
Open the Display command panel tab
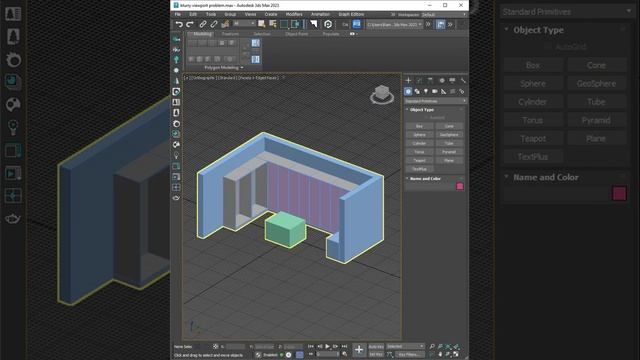tap(452, 80)
